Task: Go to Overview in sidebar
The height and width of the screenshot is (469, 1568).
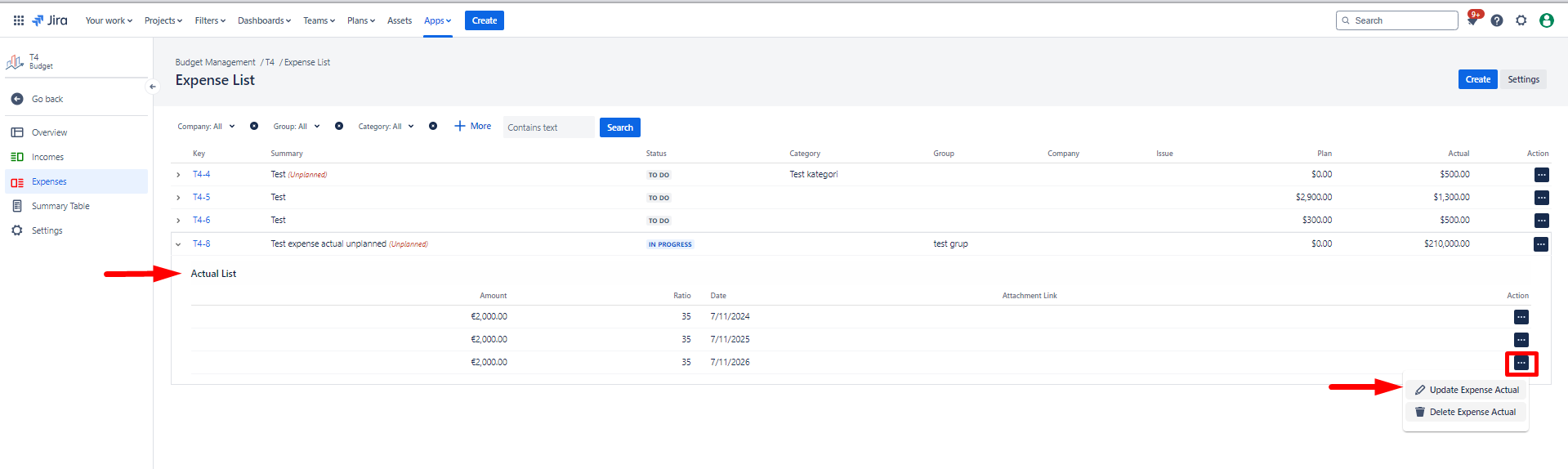Action: coord(49,132)
